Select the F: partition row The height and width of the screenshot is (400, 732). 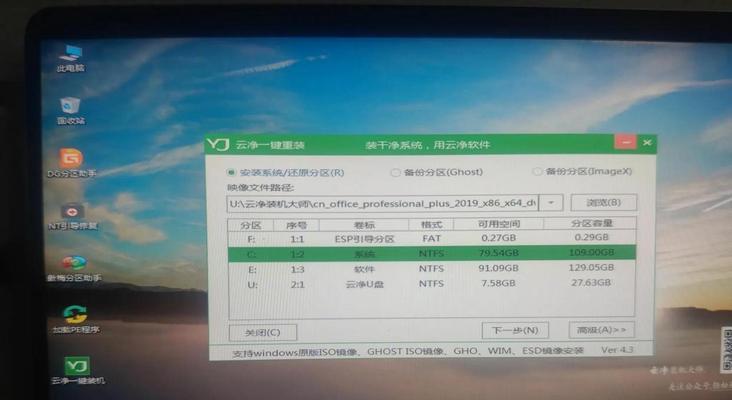432,239
